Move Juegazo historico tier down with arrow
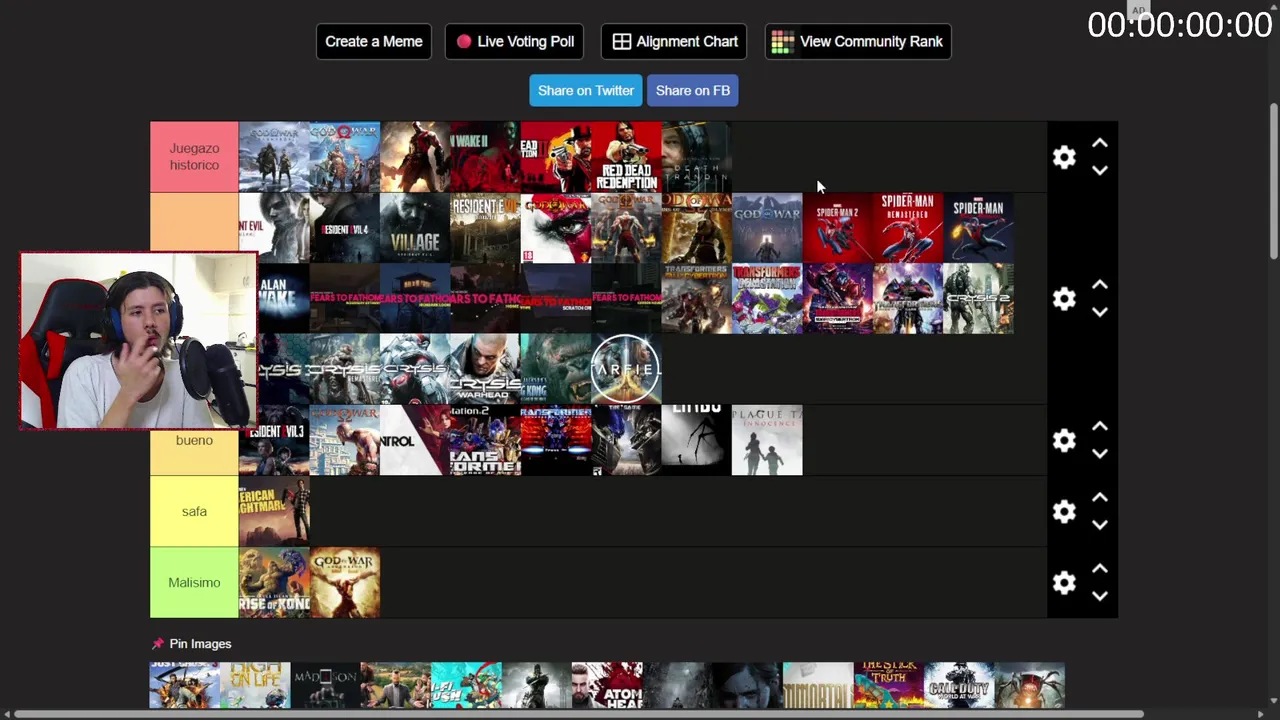1280x720 pixels. tap(1100, 171)
